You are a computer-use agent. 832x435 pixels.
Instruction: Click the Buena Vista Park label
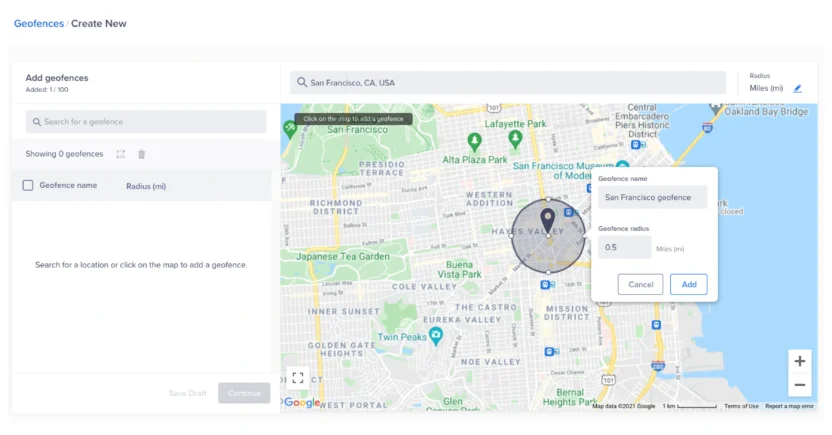pos(460,269)
